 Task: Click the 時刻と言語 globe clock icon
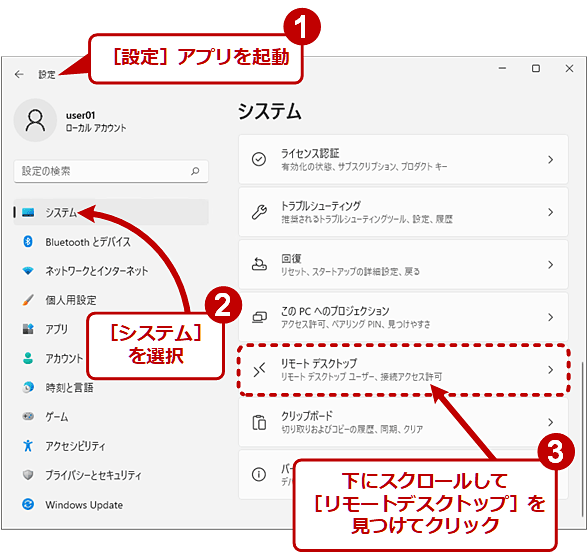coord(28,387)
